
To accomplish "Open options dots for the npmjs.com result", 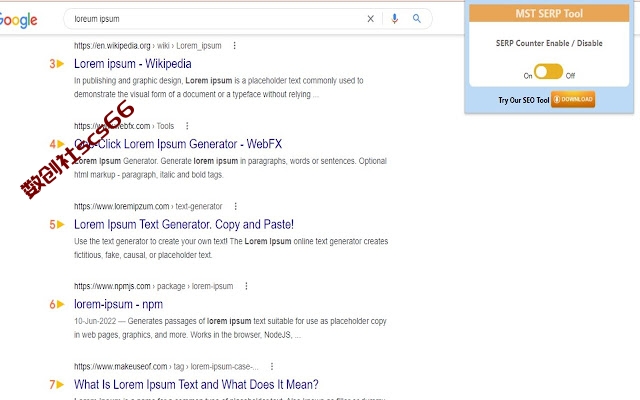I will (x=246, y=286).
